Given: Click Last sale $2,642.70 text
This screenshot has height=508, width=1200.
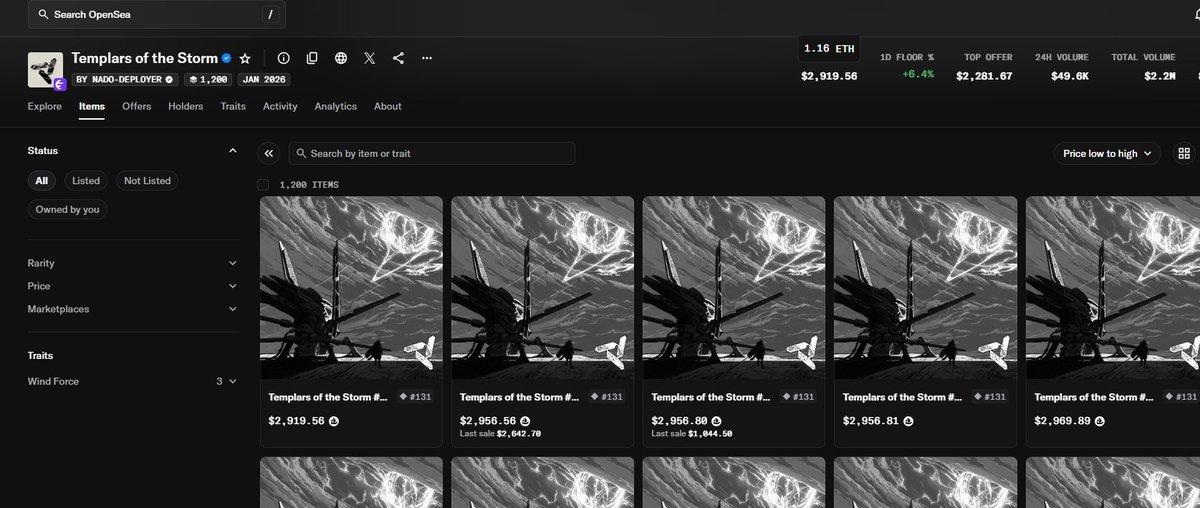Looking at the screenshot, I should [x=501, y=434].
